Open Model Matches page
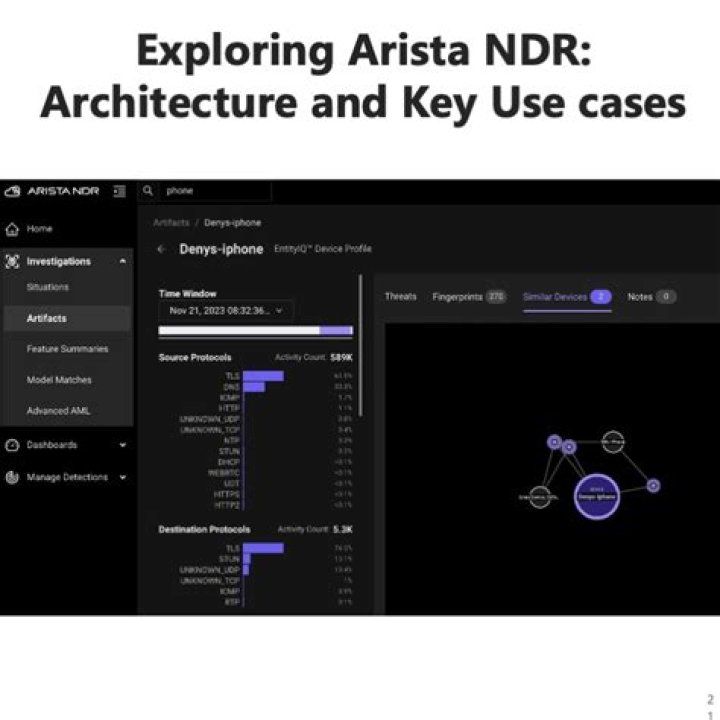The image size is (720, 720). click(59, 380)
